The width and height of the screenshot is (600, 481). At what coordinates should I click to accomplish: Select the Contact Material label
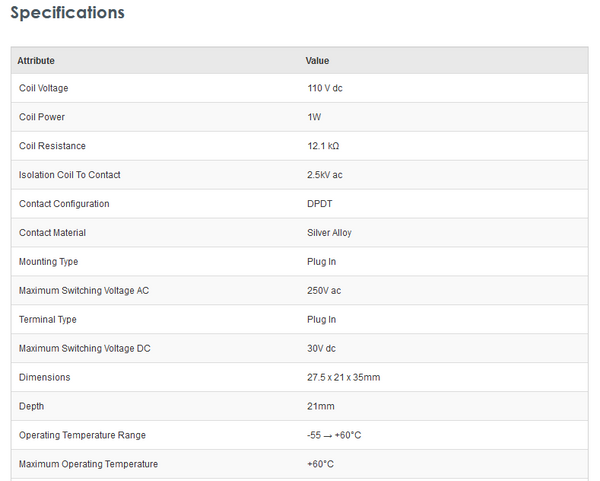click(x=52, y=233)
